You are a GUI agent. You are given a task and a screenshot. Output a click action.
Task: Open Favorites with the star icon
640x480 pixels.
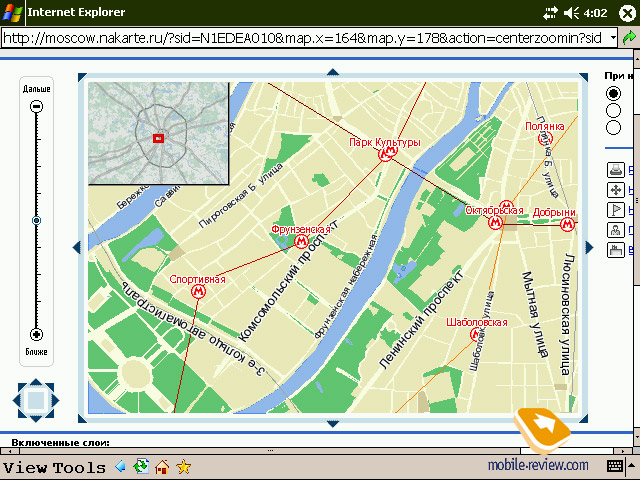pyautogui.click(x=184, y=467)
